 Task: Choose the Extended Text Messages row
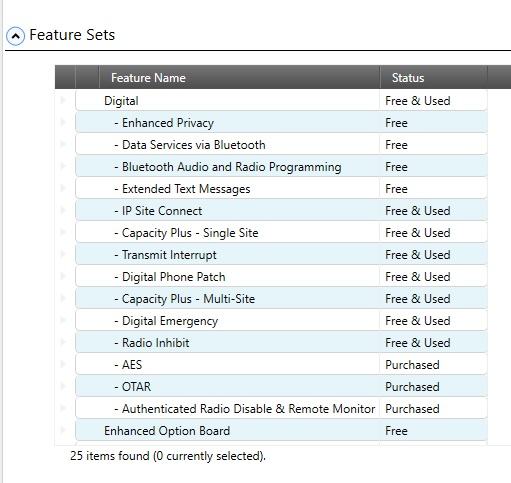click(282, 188)
